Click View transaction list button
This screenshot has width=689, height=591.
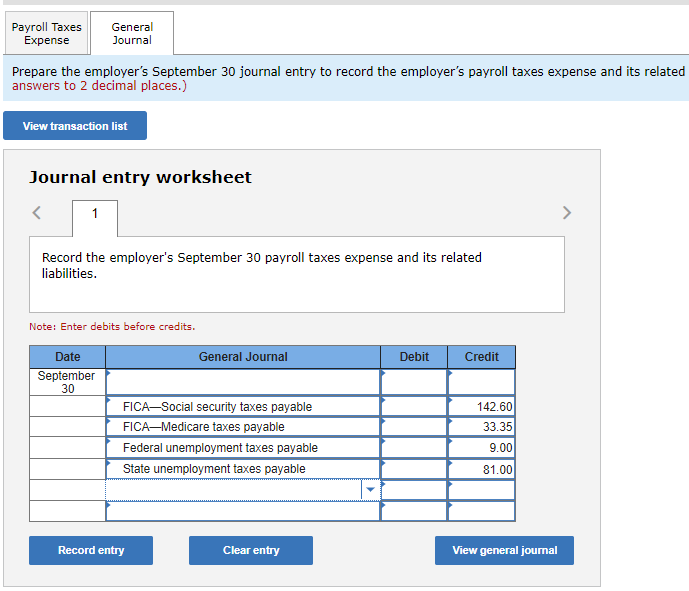click(75, 126)
